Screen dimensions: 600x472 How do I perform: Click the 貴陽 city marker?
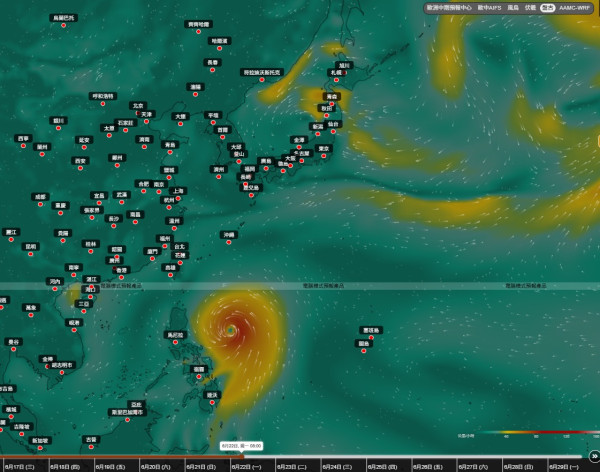pos(63,234)
